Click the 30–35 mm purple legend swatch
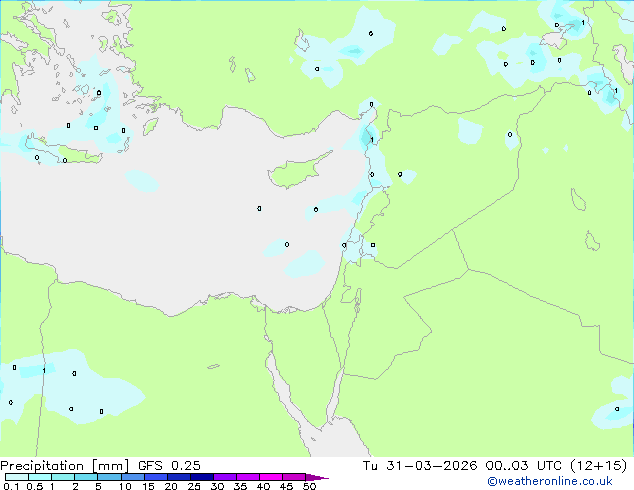 pyautogui.click(x=225, y=477)
